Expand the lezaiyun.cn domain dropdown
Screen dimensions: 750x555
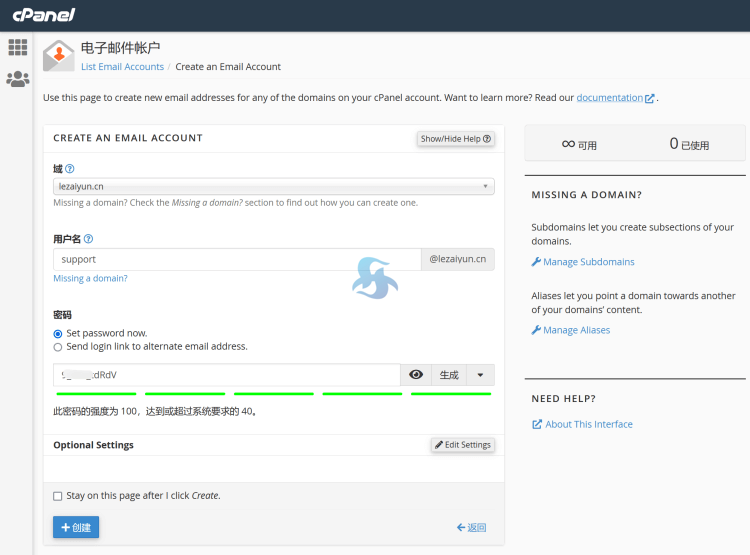[273, 186]
